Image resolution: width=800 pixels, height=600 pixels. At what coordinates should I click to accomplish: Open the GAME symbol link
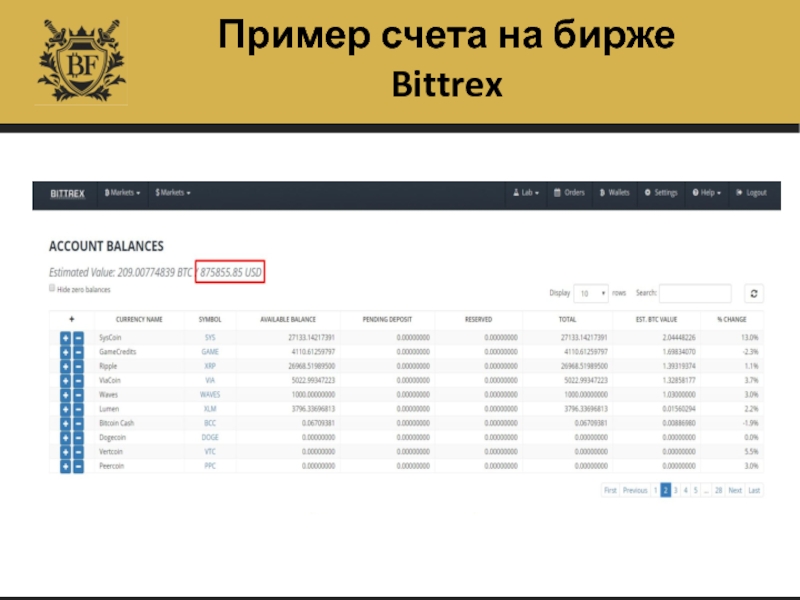coord(210,352)
